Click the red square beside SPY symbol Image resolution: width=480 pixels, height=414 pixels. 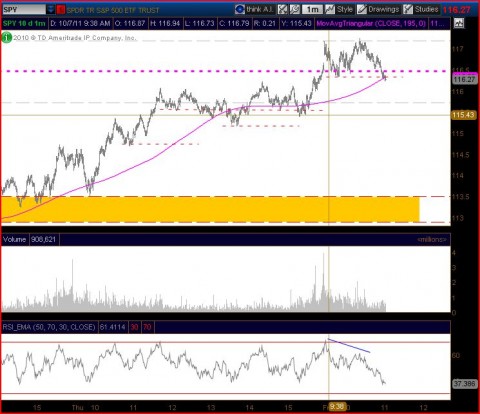(x=61, y=10)
